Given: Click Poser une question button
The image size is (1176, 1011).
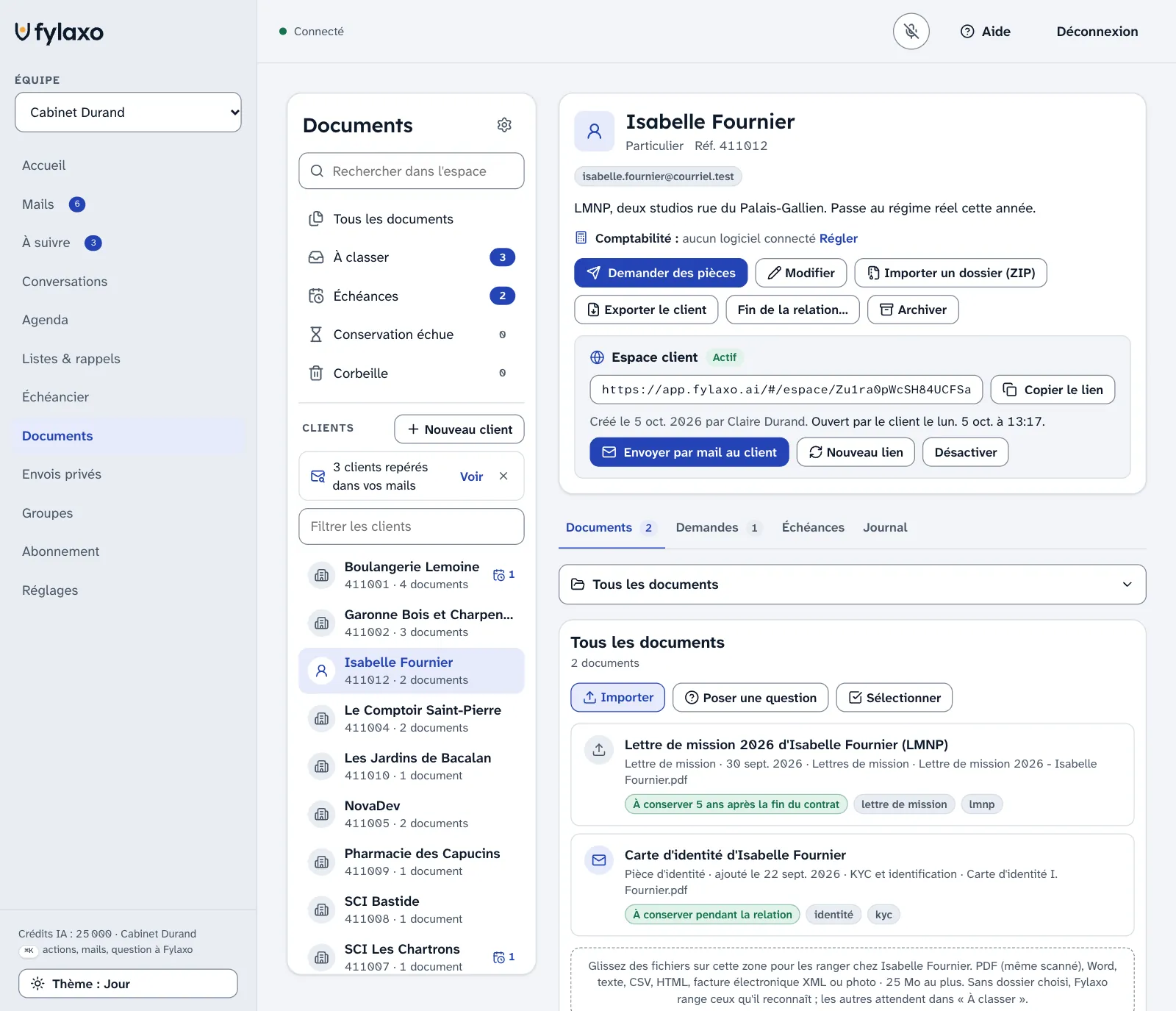Looking at the screenshot, I should point(750,698).
